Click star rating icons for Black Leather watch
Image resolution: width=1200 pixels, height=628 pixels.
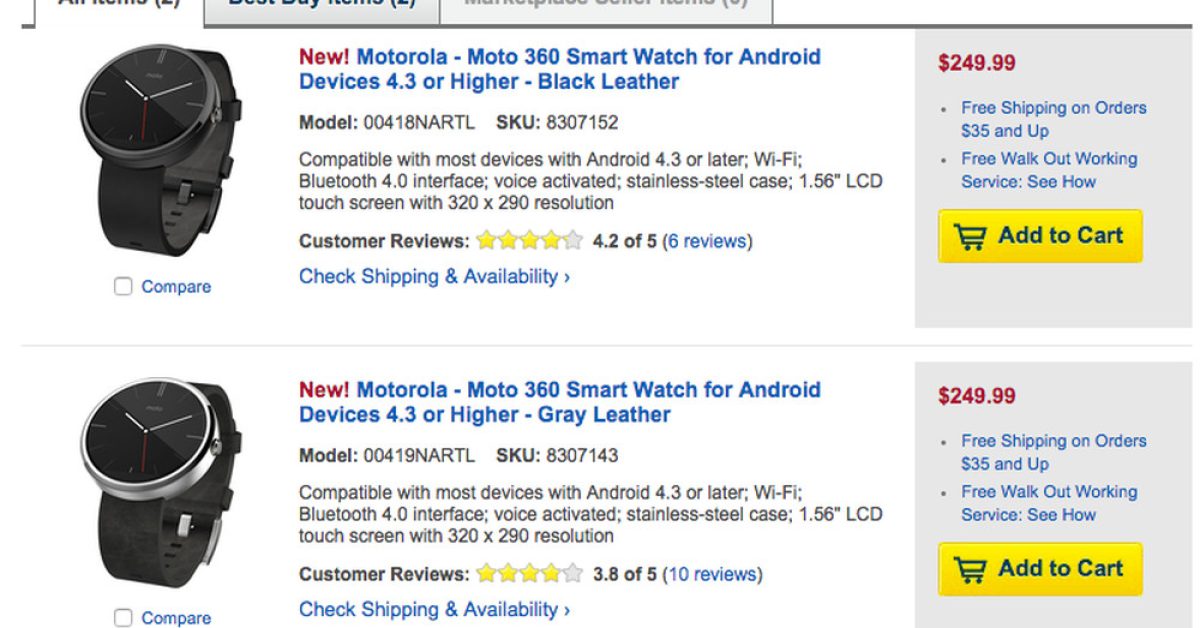(x=529, y=241)
